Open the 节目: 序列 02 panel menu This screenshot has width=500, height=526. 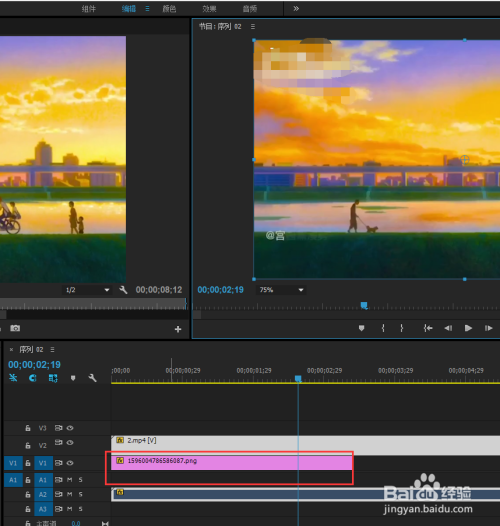point(253,27)
